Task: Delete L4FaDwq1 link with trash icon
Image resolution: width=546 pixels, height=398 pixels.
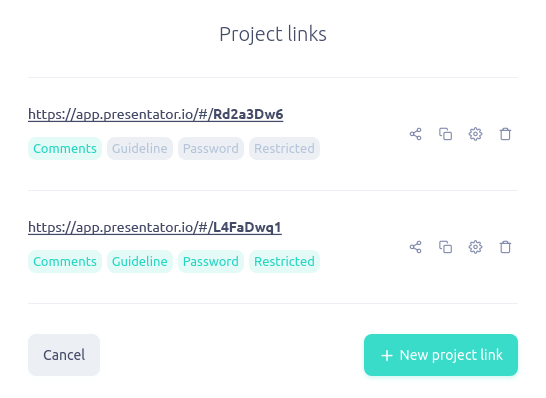Action: coord(505,247)
